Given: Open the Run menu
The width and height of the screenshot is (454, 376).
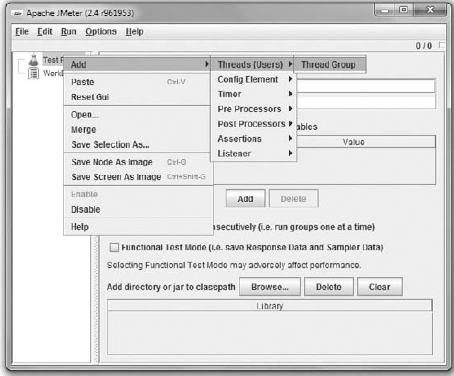Looking at the screenshot, I should click(x=69, y=32).
